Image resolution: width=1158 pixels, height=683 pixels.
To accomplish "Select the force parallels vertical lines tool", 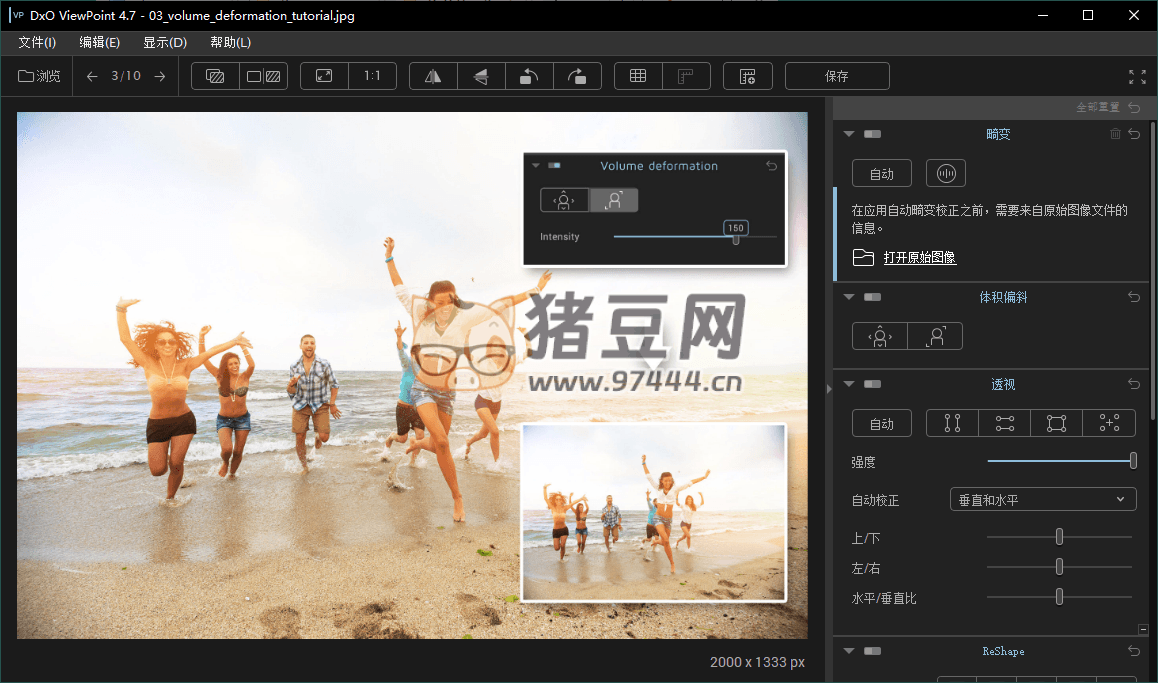I will click(x=952, y=423).
